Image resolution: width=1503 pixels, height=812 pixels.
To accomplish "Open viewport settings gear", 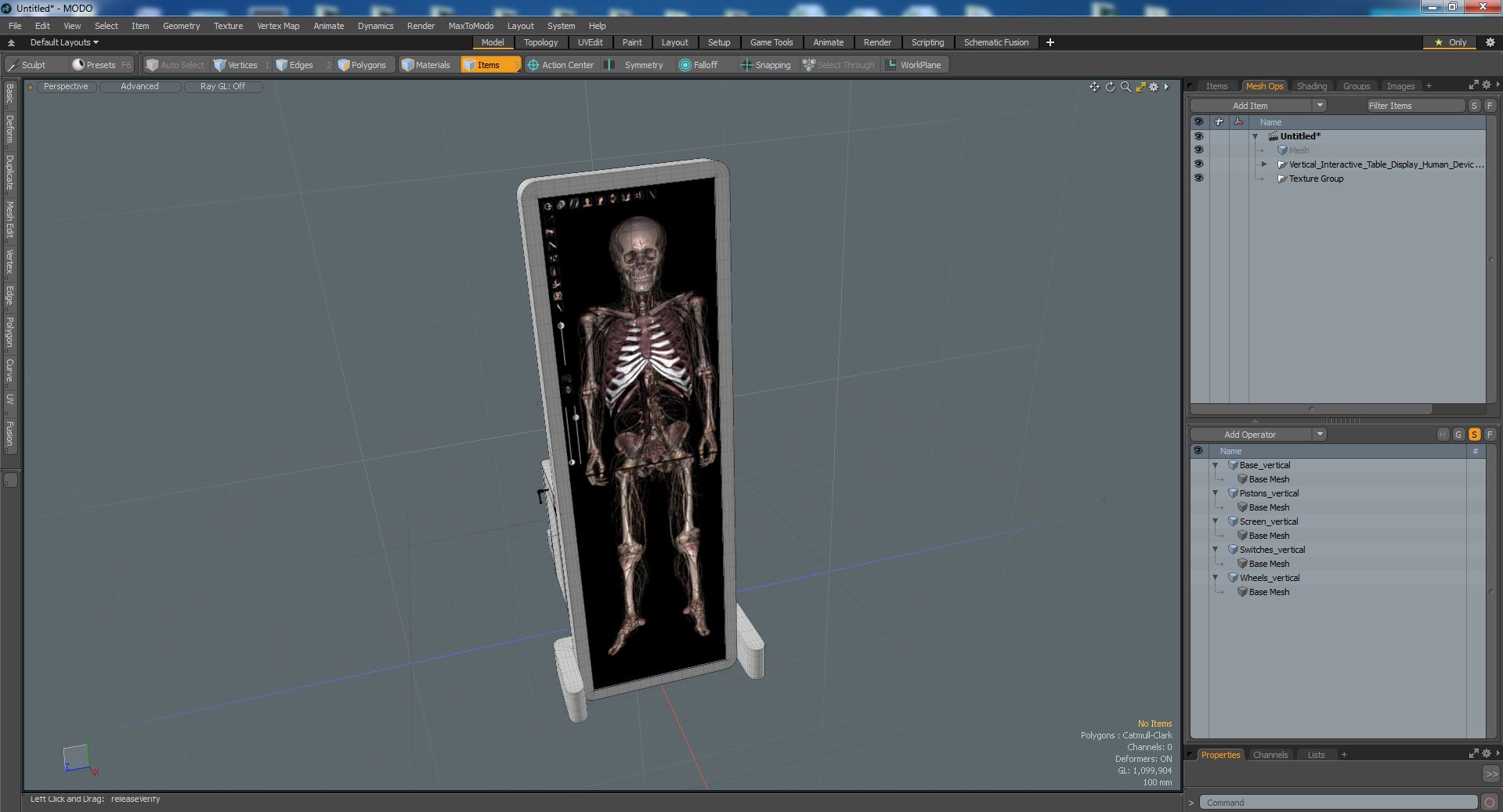I will pos(1154,87).
